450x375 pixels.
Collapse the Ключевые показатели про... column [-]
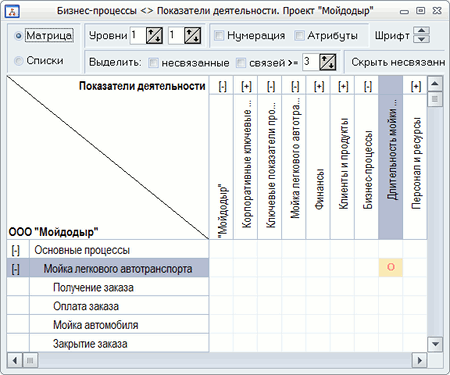click(x=271, y=87)
